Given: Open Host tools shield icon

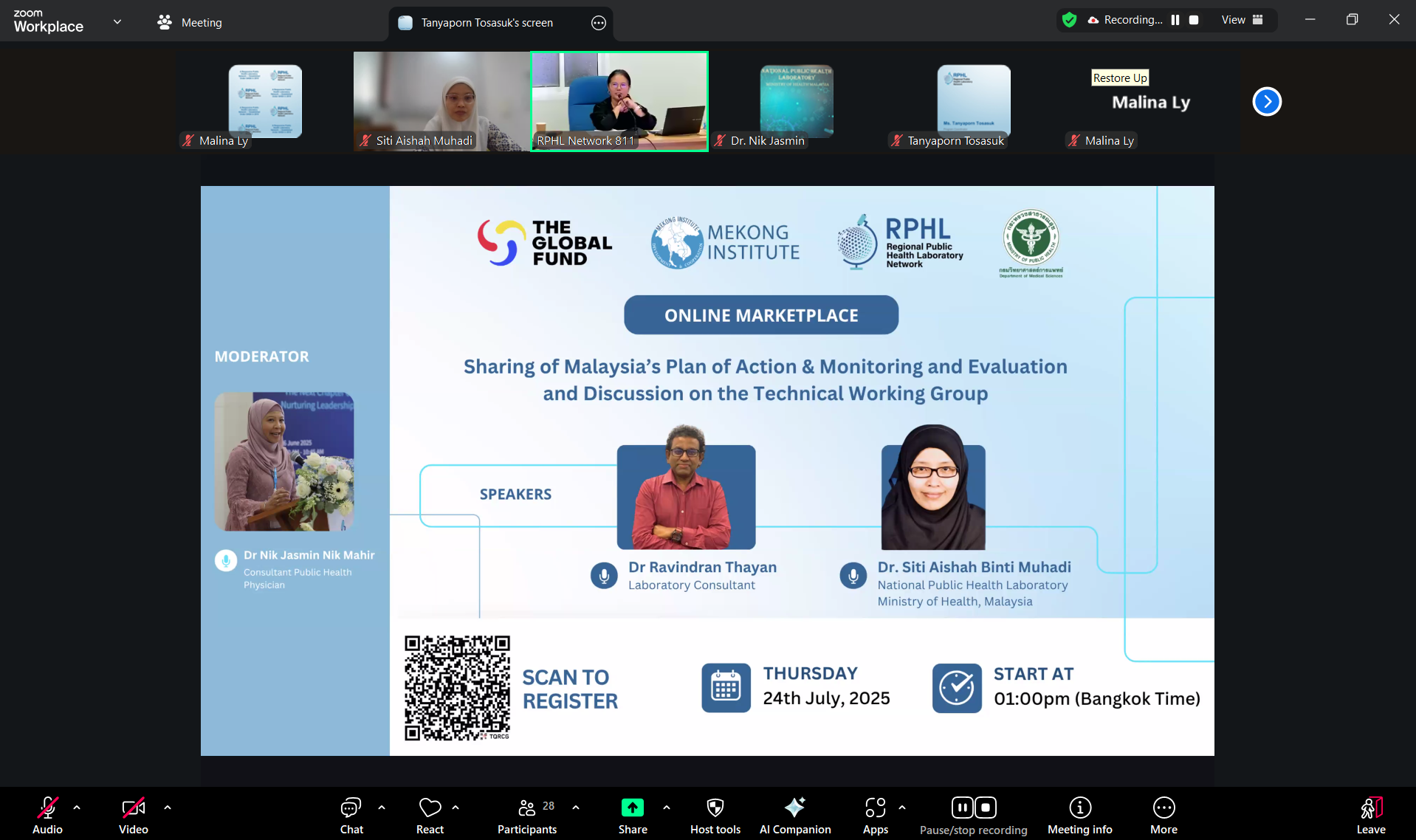Looking at the screenshot, I should (x=715, y=808).
